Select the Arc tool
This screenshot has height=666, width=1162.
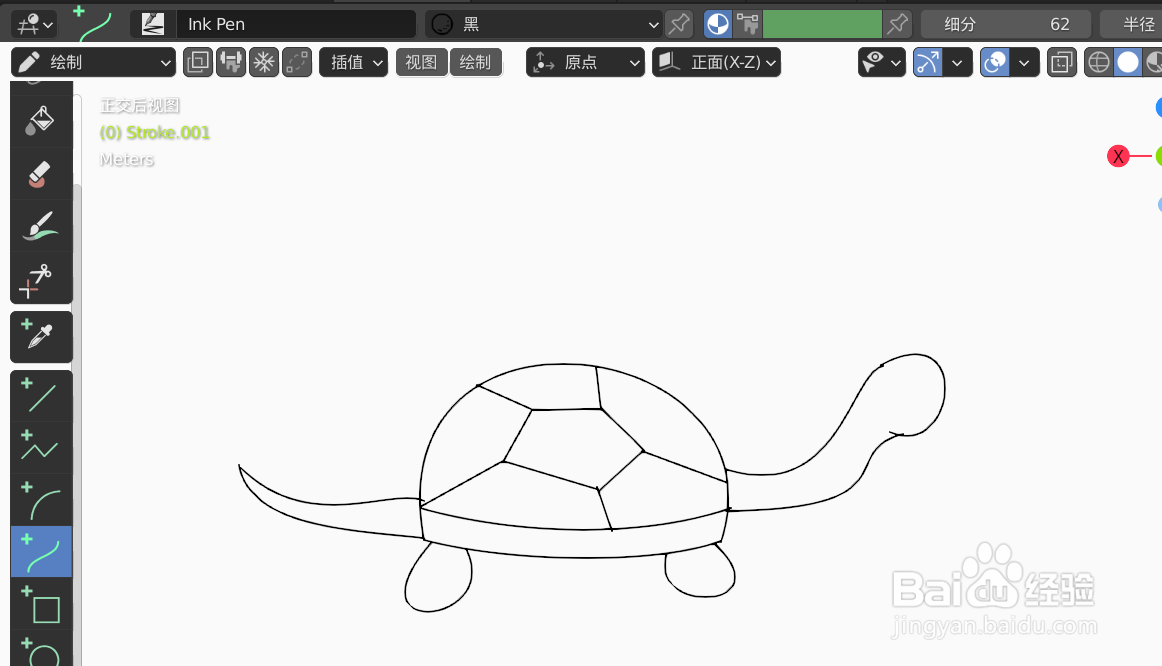pos(41,500)
